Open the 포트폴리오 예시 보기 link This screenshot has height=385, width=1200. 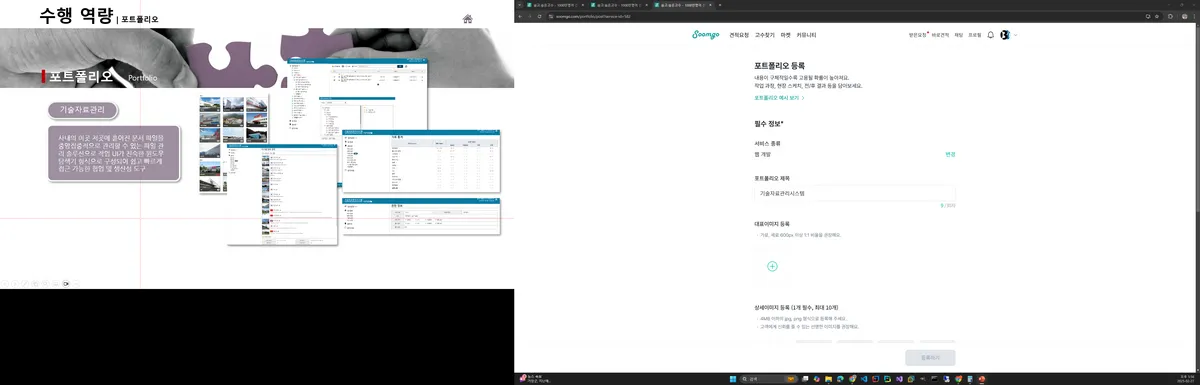pyautogui.click(x=779, y=98)
